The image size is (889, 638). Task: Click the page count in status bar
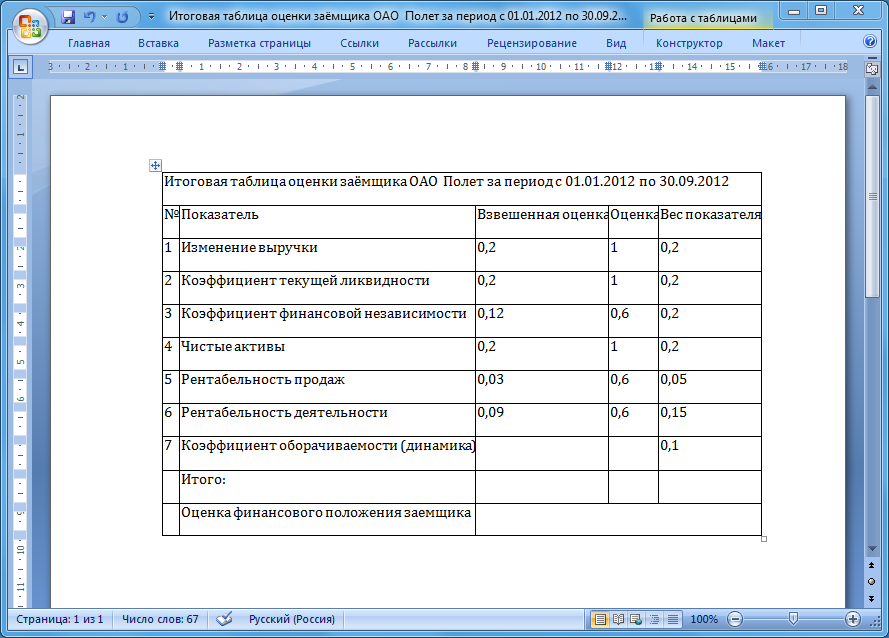point(60,619)
